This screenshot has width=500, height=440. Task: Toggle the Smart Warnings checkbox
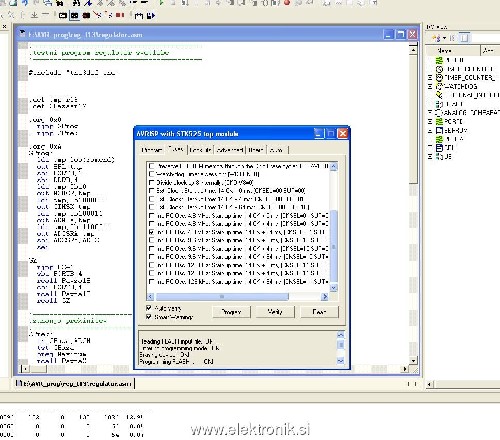[x=149, y=317]
